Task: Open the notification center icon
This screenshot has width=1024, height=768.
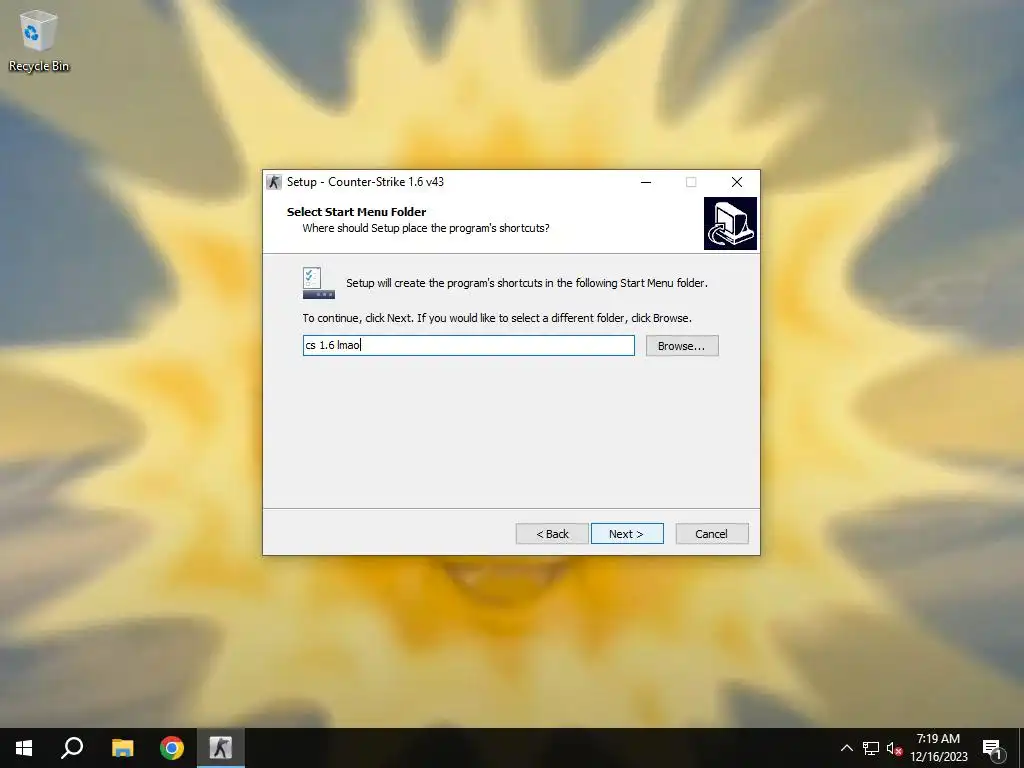Action: pos(992,748)
